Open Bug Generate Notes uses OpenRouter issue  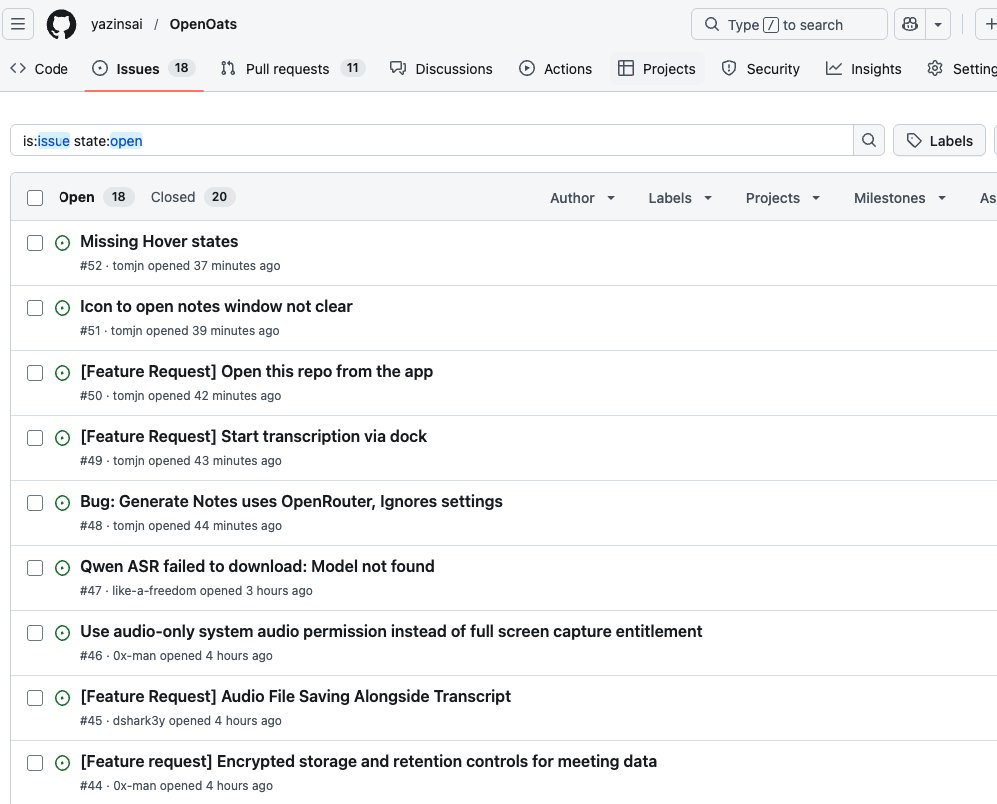[291, 501]
